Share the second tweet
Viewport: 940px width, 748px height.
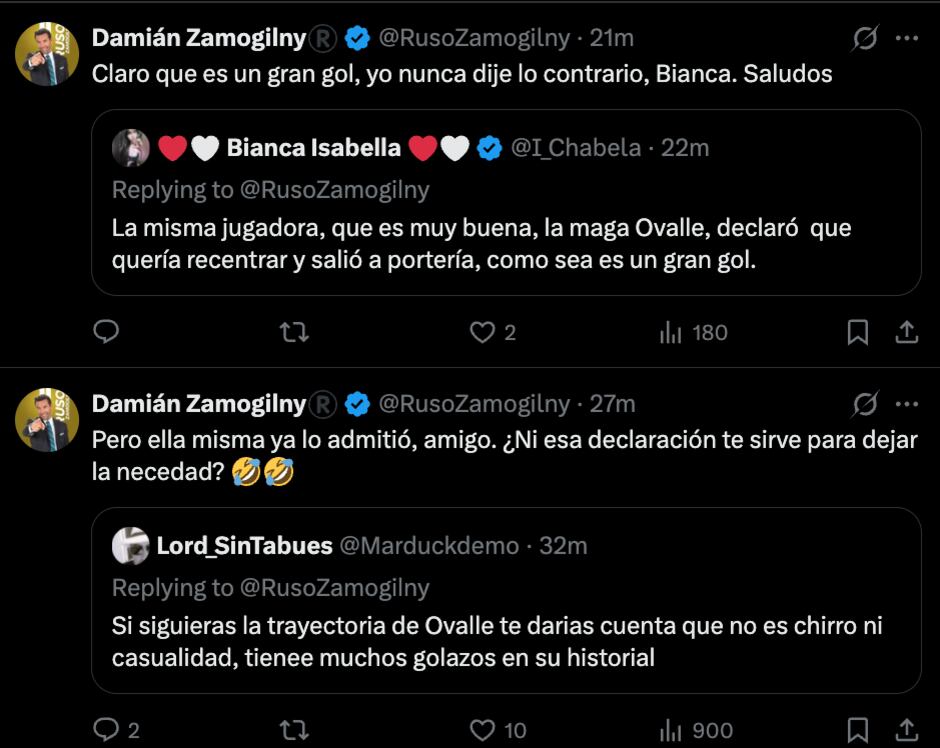coord(906,730)
